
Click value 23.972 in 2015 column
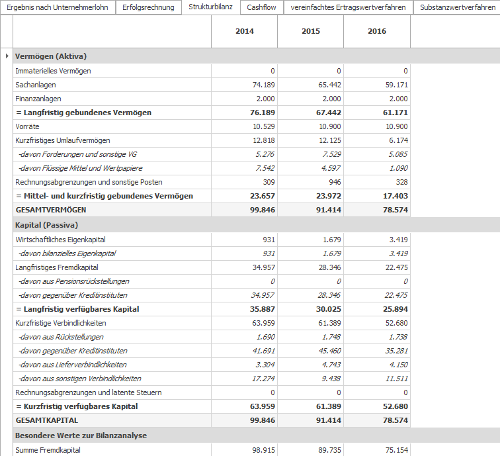tap(328, 196)
